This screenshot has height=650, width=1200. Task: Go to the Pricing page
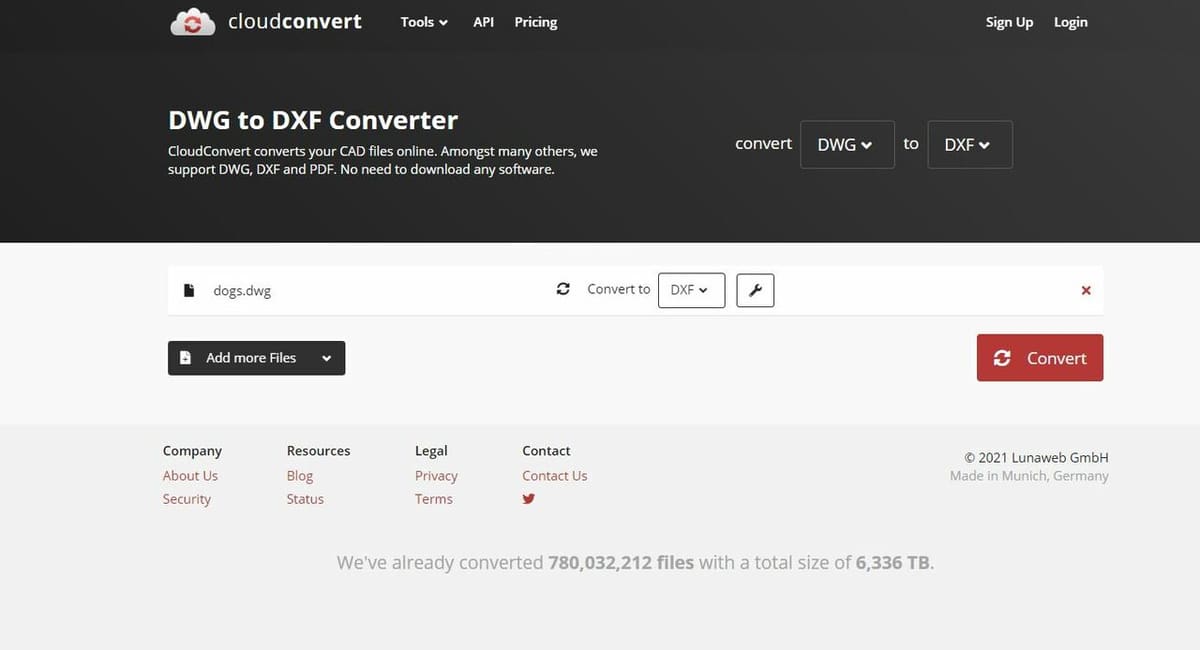536,22
